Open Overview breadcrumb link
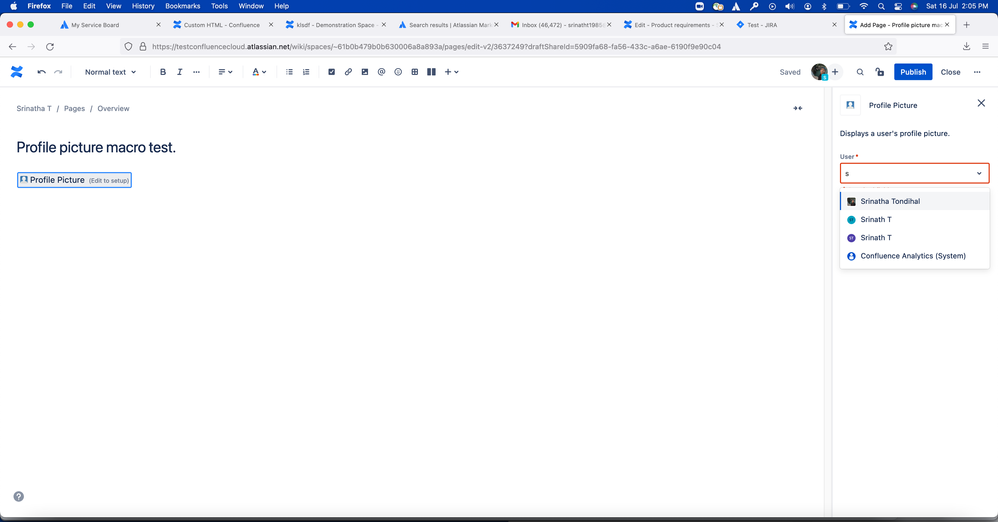The height and width of the screenshot is (522, 998). [113, 108]
